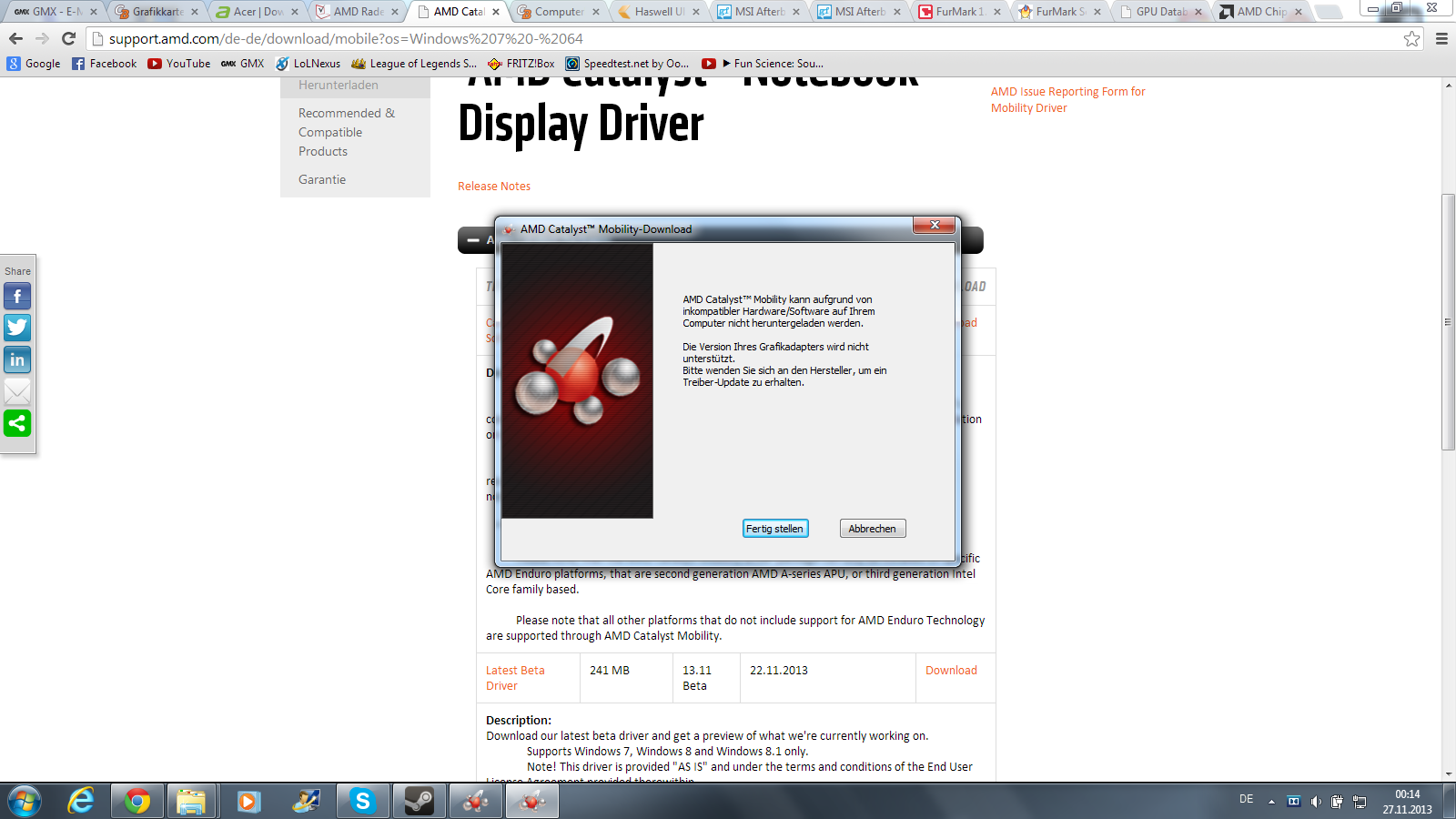Switch to the Grafikkarte tab
Image resolution: width=1456 pixels, height=819 pixels.
coord(157,12)
